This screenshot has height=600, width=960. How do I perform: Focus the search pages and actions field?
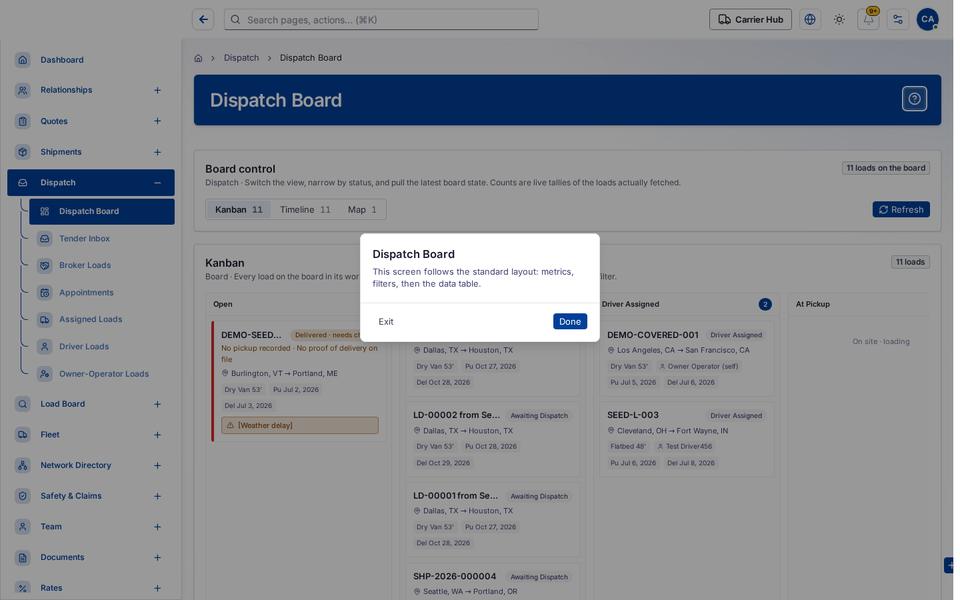tap(381, 20)
